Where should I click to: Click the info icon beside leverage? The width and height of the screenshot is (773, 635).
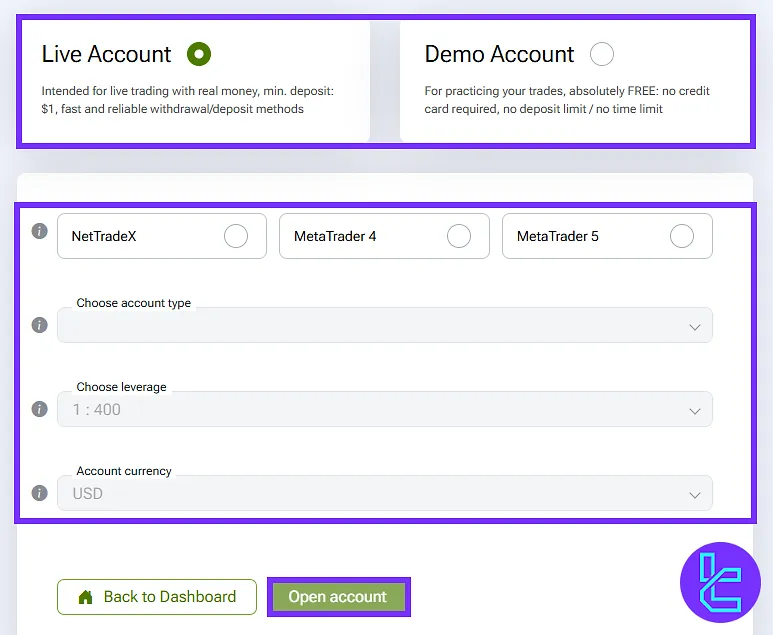pos(39,409)
